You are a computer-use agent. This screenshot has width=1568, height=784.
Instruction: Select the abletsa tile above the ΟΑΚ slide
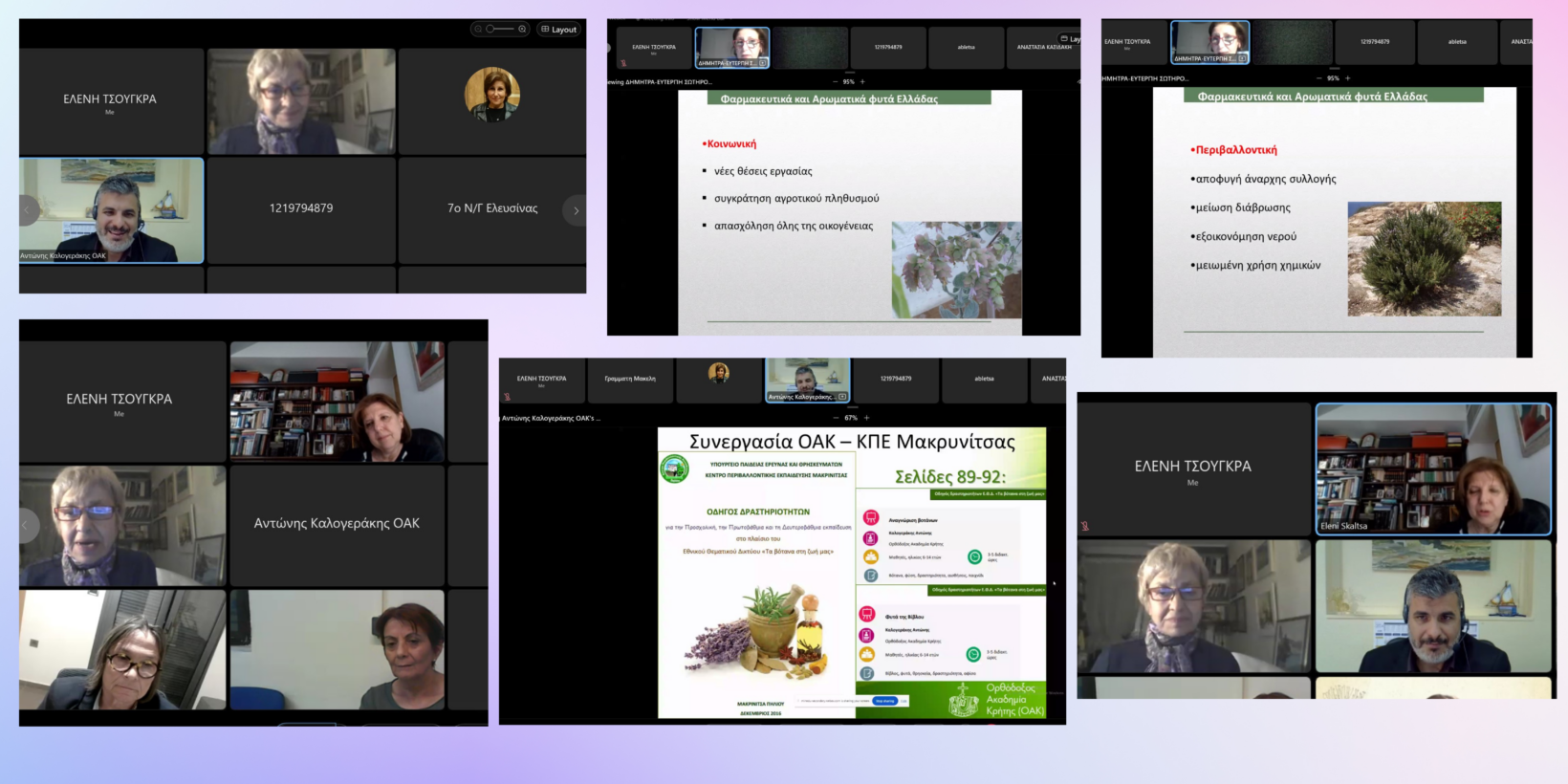(x=984, y=380)
